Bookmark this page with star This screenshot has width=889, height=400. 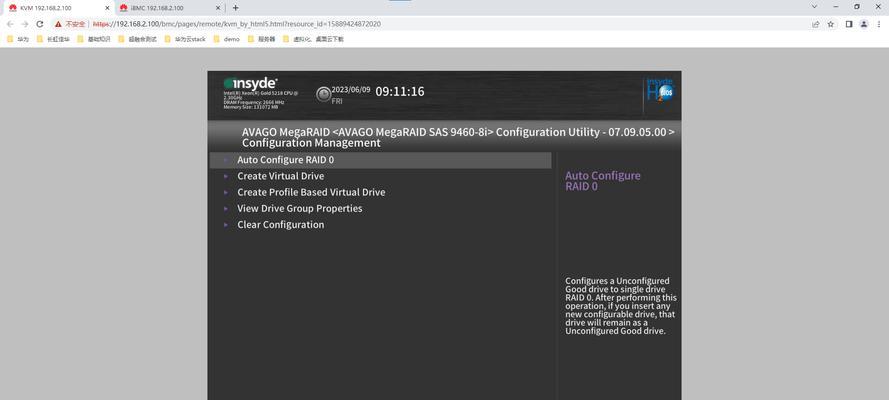point(831,24)
